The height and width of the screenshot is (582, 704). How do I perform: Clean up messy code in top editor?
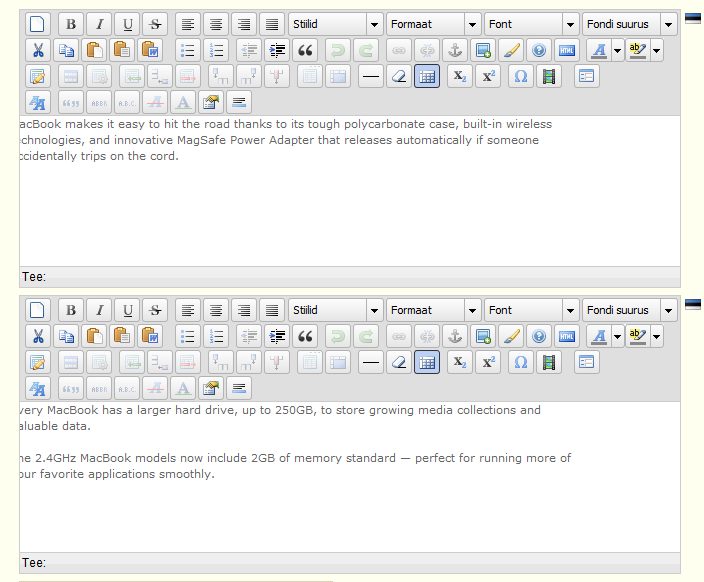[511, 50]
